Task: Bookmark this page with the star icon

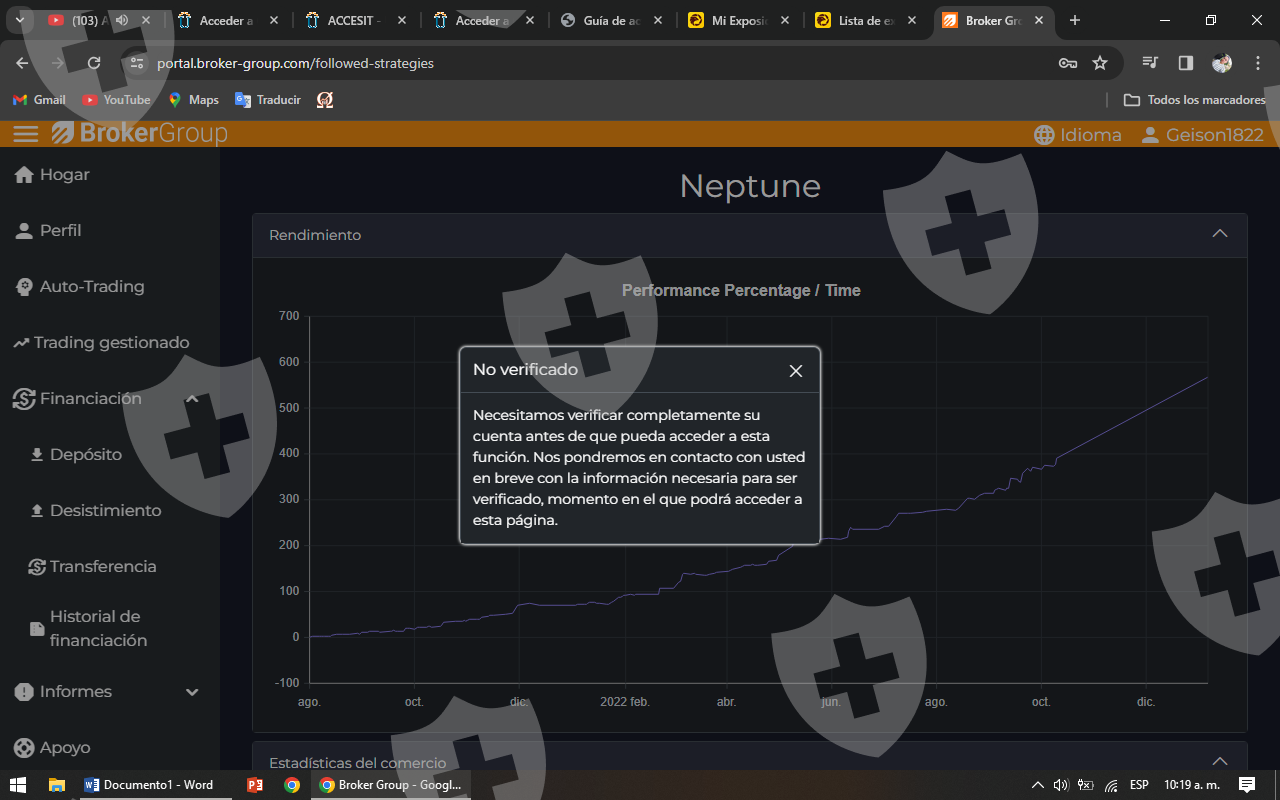Action: tap(1100, 63)
